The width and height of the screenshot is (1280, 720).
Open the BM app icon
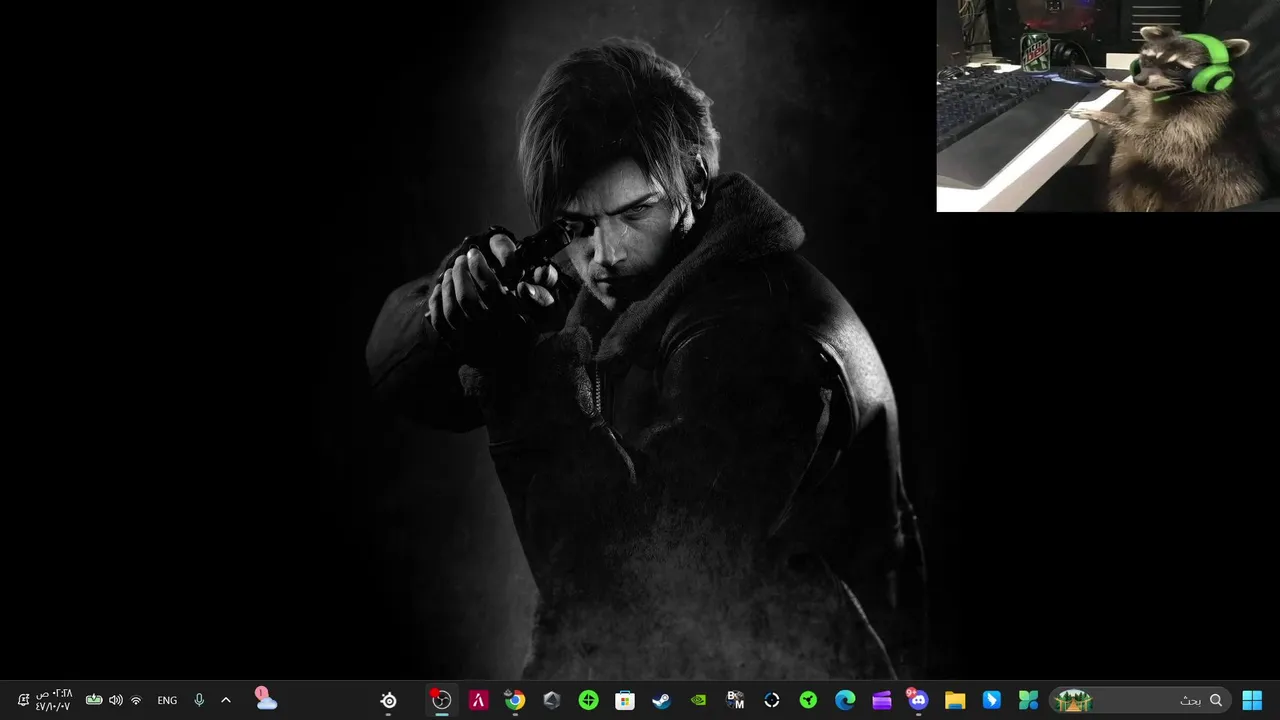click(x=735, y=700)
